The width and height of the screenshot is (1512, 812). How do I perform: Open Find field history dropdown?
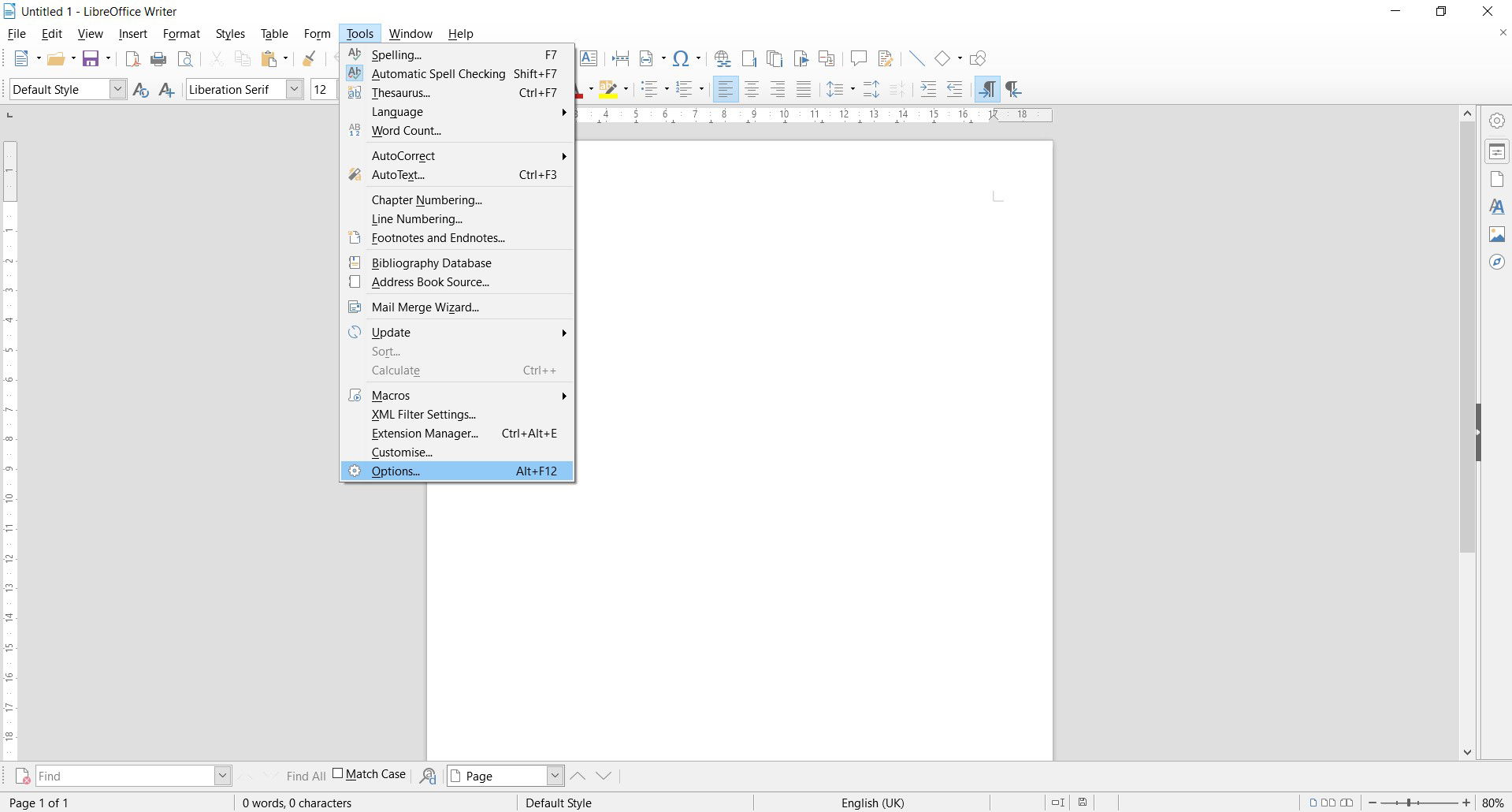tap(222, 776)
